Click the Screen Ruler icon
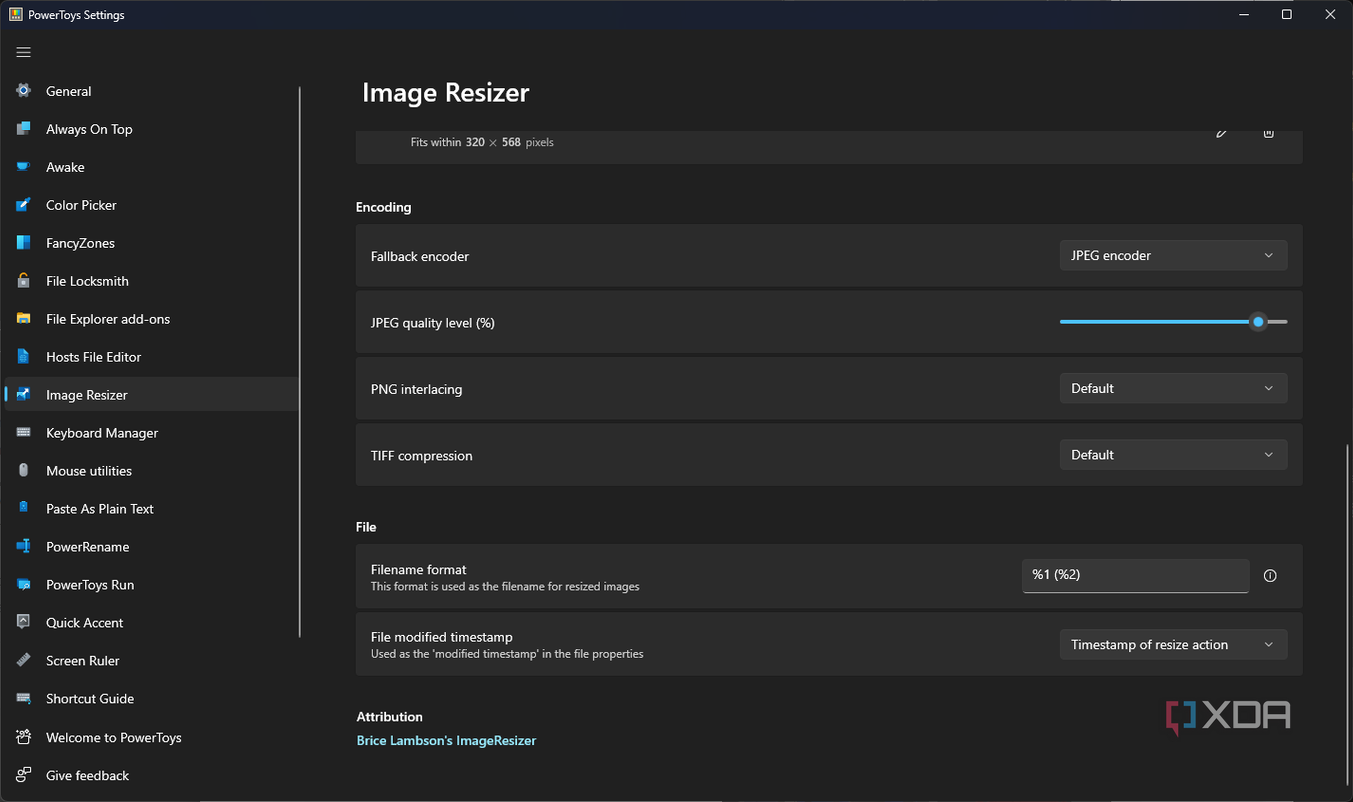Screen dimensions: 1353x802 pyautogui.click(x=24, y=661)
